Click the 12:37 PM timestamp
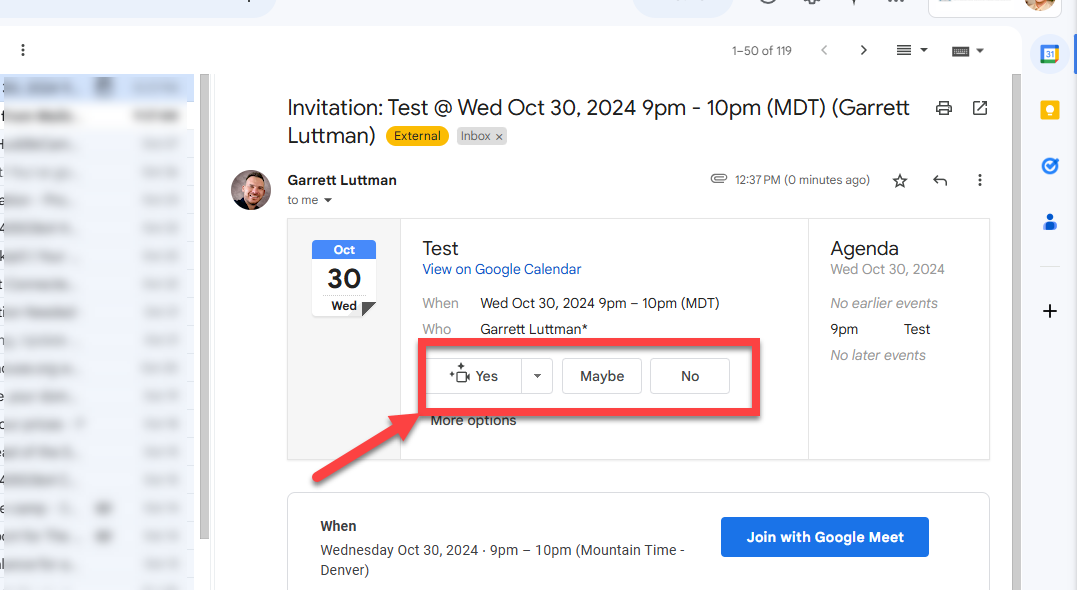 802,180
